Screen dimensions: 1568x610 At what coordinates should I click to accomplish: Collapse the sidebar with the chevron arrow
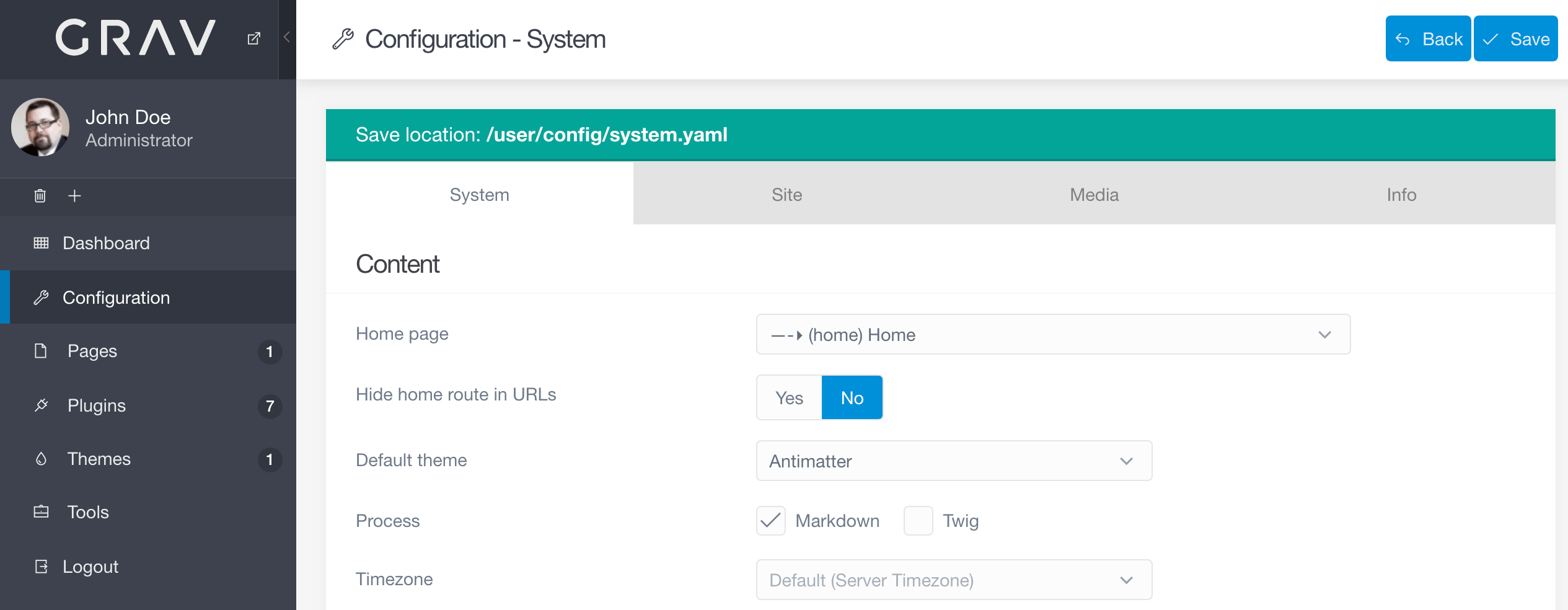click(285, 37)
